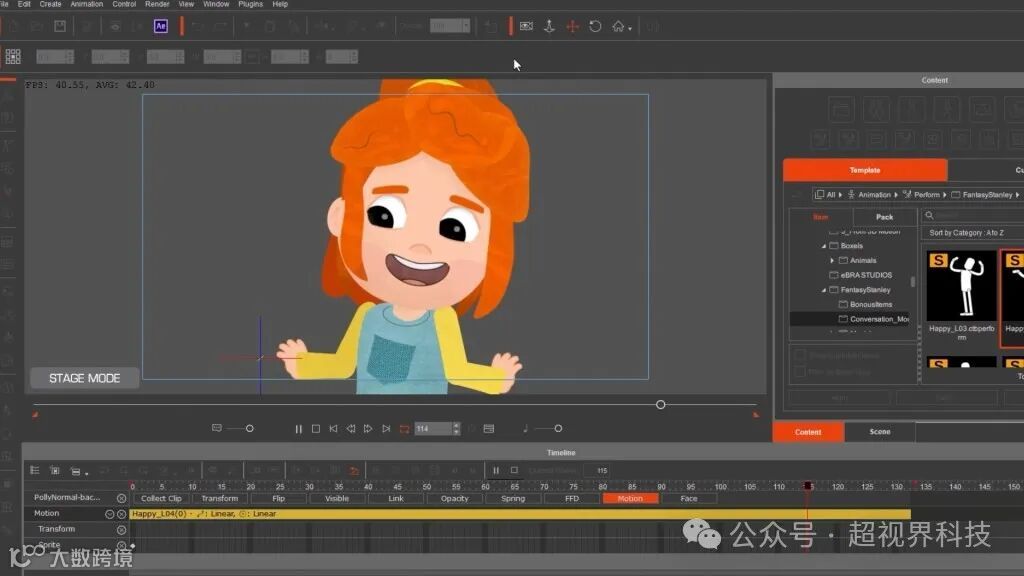1024x576 pixels.
Task: Click the grid icon in second toolbar
Action: (x=13, y=57)
